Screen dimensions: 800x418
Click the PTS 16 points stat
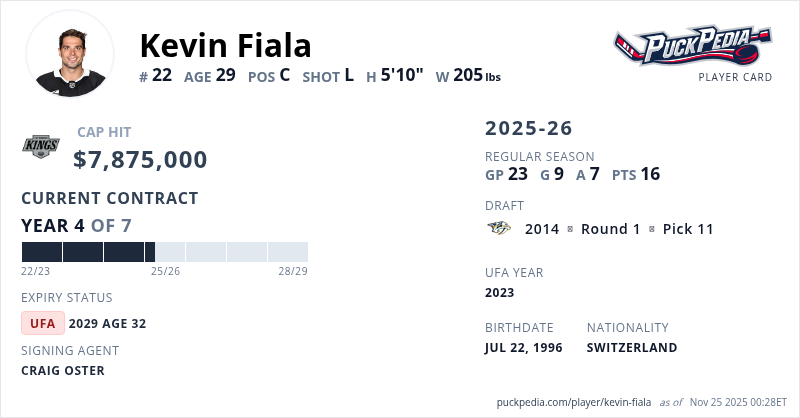pos(636,174)
